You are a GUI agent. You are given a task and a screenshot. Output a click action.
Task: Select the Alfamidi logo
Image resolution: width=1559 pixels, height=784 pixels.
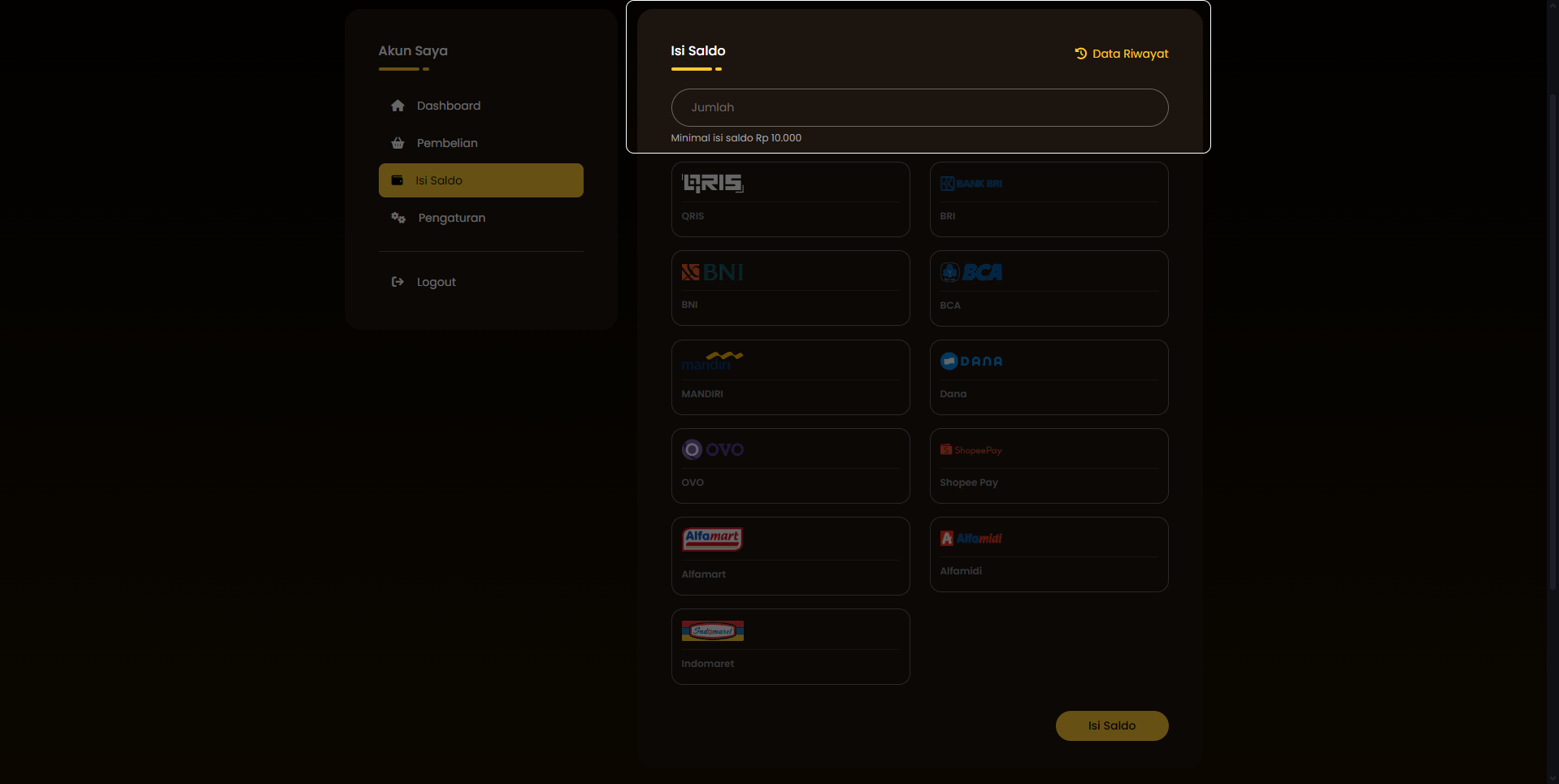click(971, 538)
